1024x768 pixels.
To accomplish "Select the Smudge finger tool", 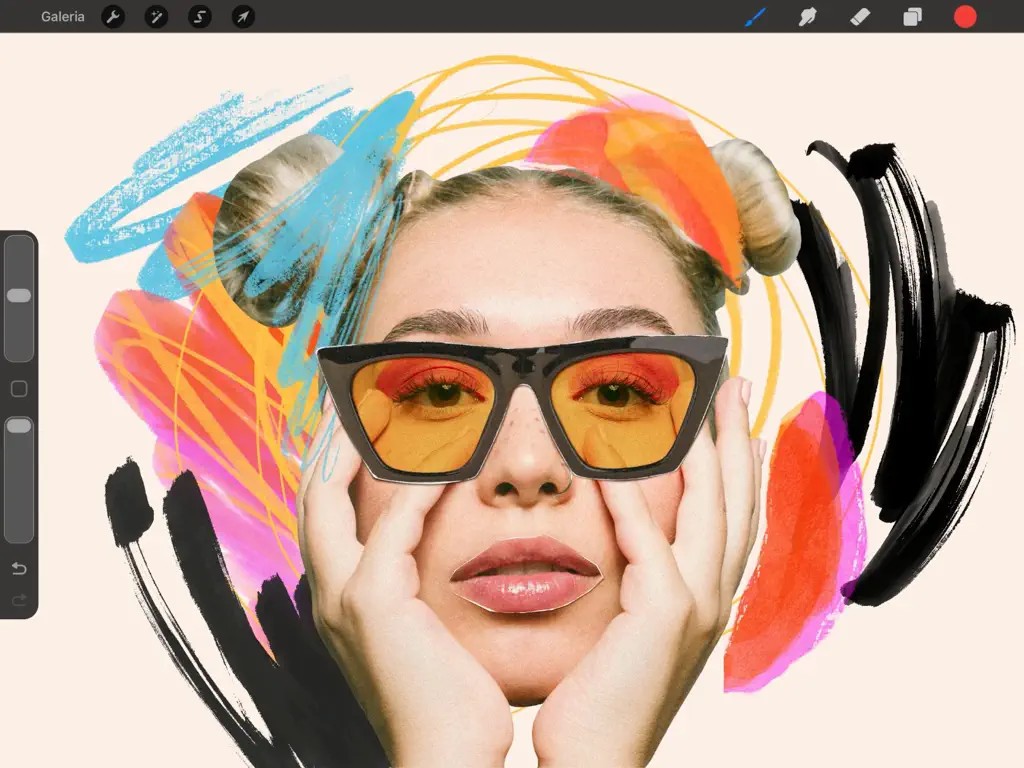I will (x=808, y=17).
